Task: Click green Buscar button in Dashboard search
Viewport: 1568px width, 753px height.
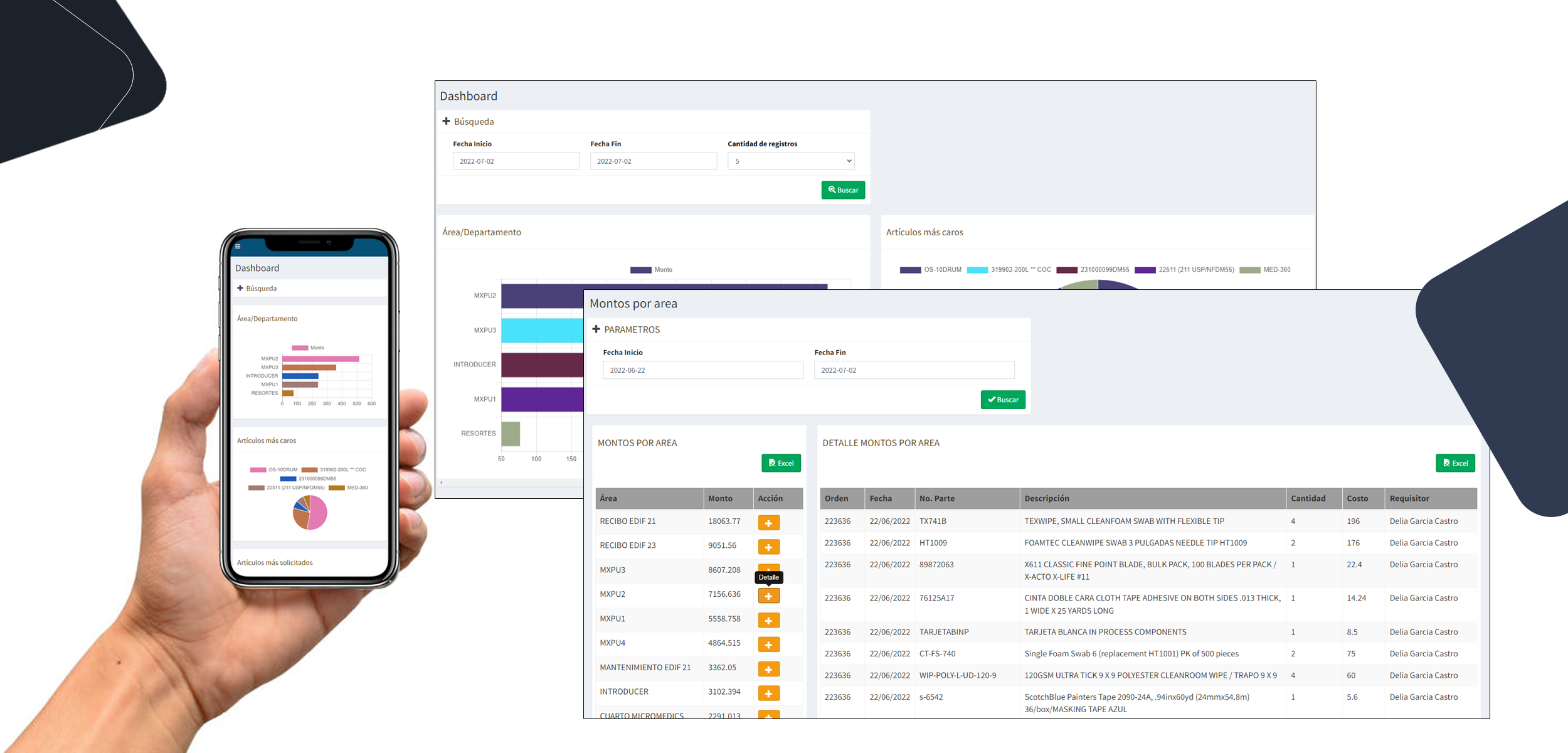Action: click(842, 190)
